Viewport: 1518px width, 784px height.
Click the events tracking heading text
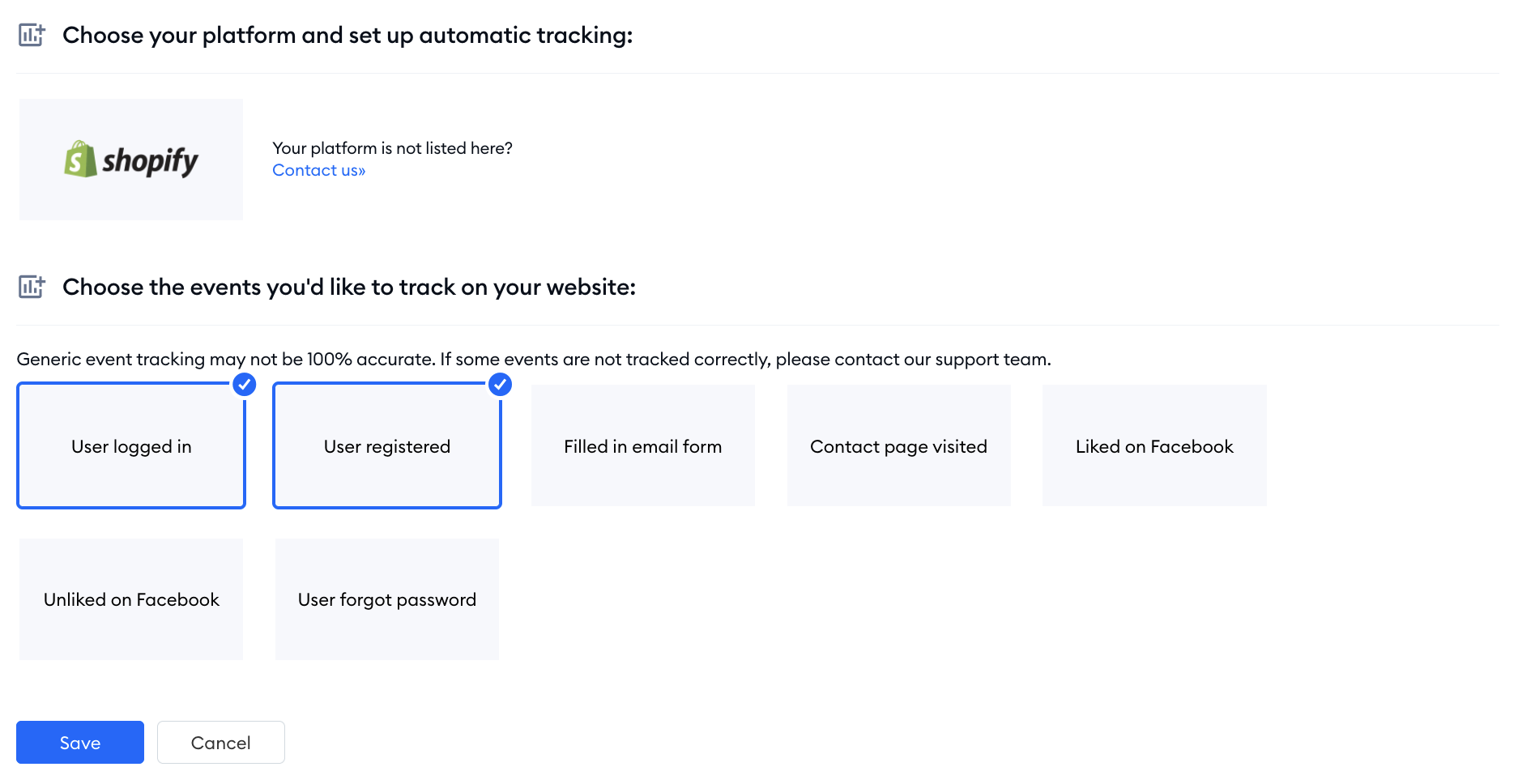[349, 287]
